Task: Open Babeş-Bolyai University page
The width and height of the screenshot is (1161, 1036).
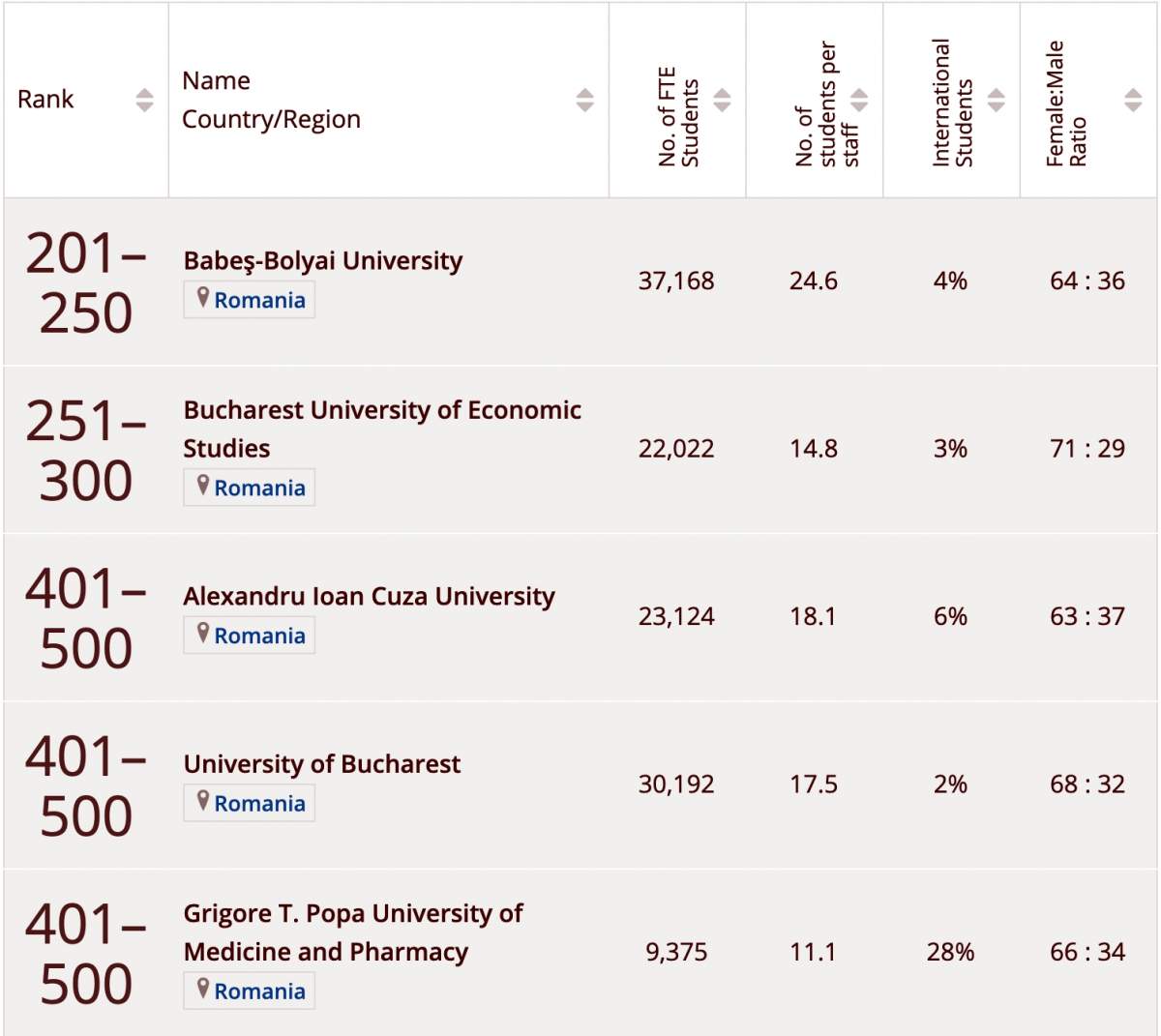Action: point(323,260)
